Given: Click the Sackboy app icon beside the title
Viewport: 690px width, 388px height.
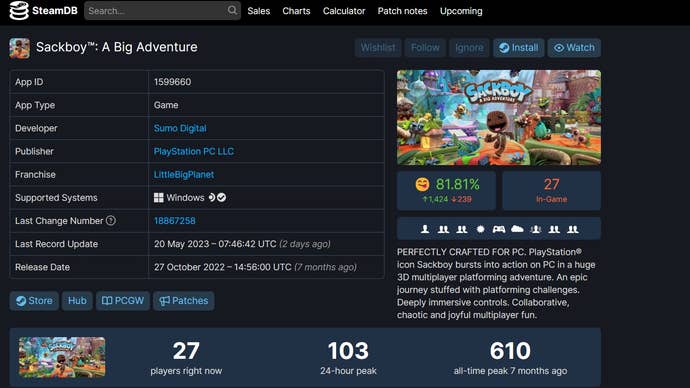Looking at the screenshot, I should coord(20,48).
